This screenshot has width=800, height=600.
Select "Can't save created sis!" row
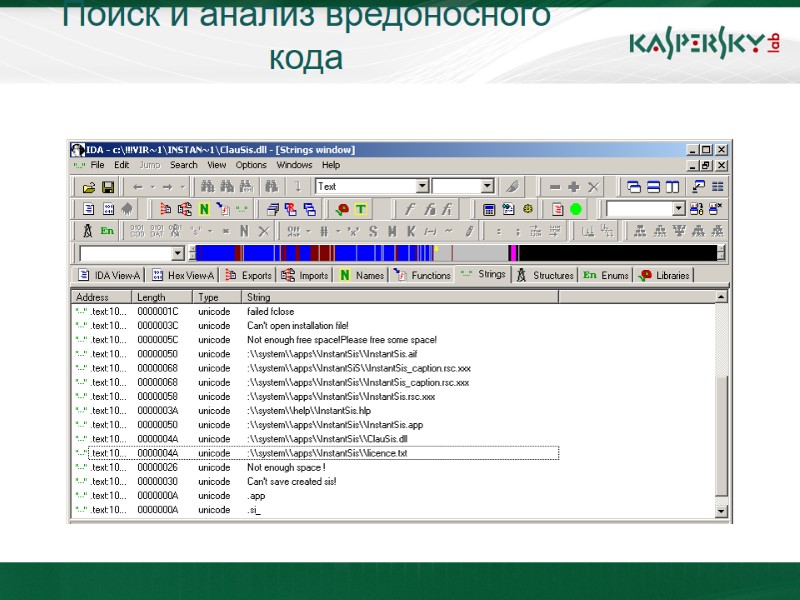tap(316, 482)
